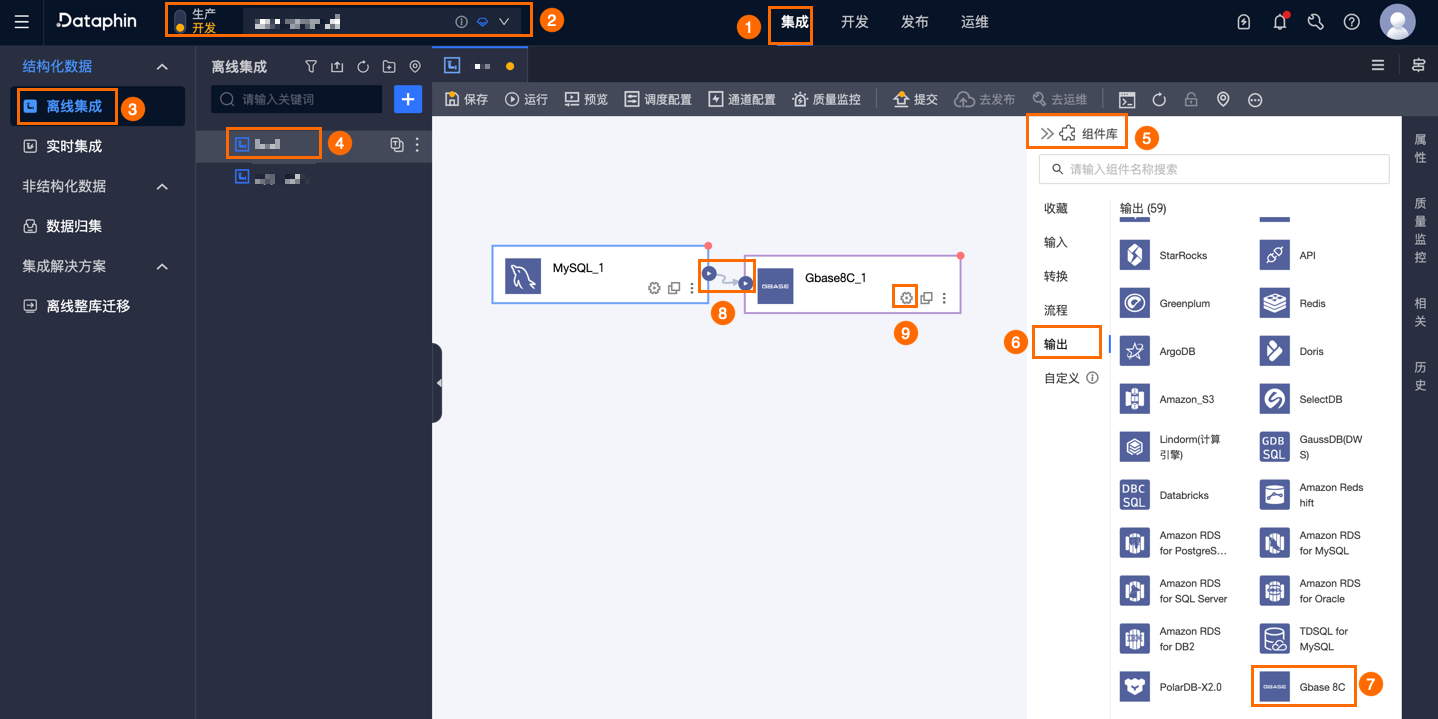Screen dimensions: 1438x719
Task: Switch to the 开发 tab
Action: 855,21
